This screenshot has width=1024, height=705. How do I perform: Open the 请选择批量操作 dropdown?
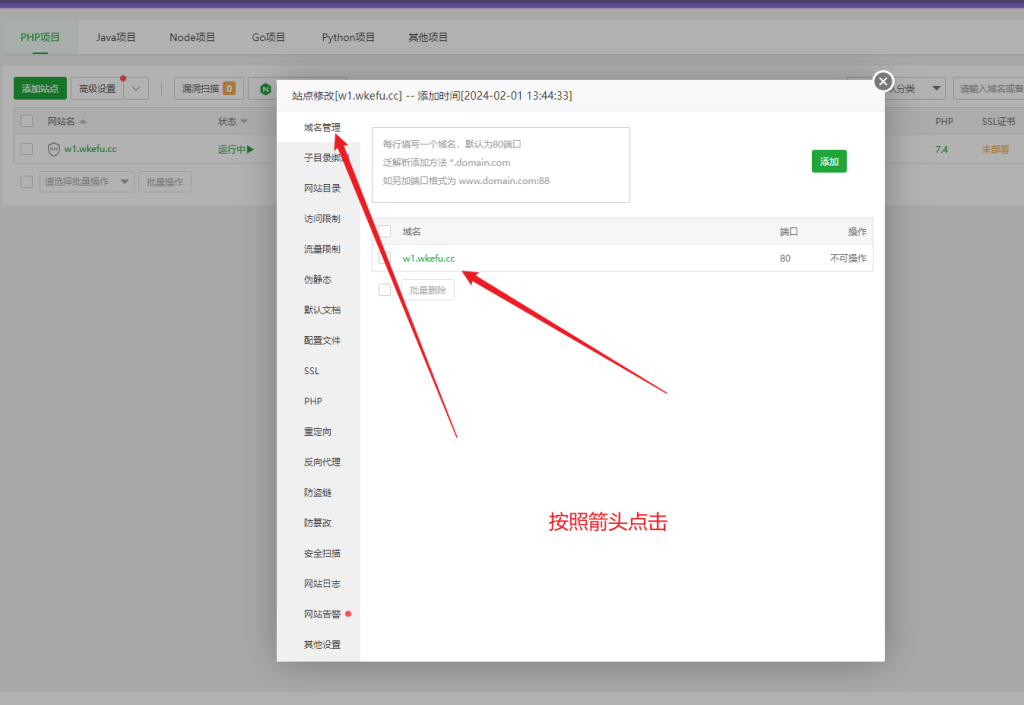[86, 181]
